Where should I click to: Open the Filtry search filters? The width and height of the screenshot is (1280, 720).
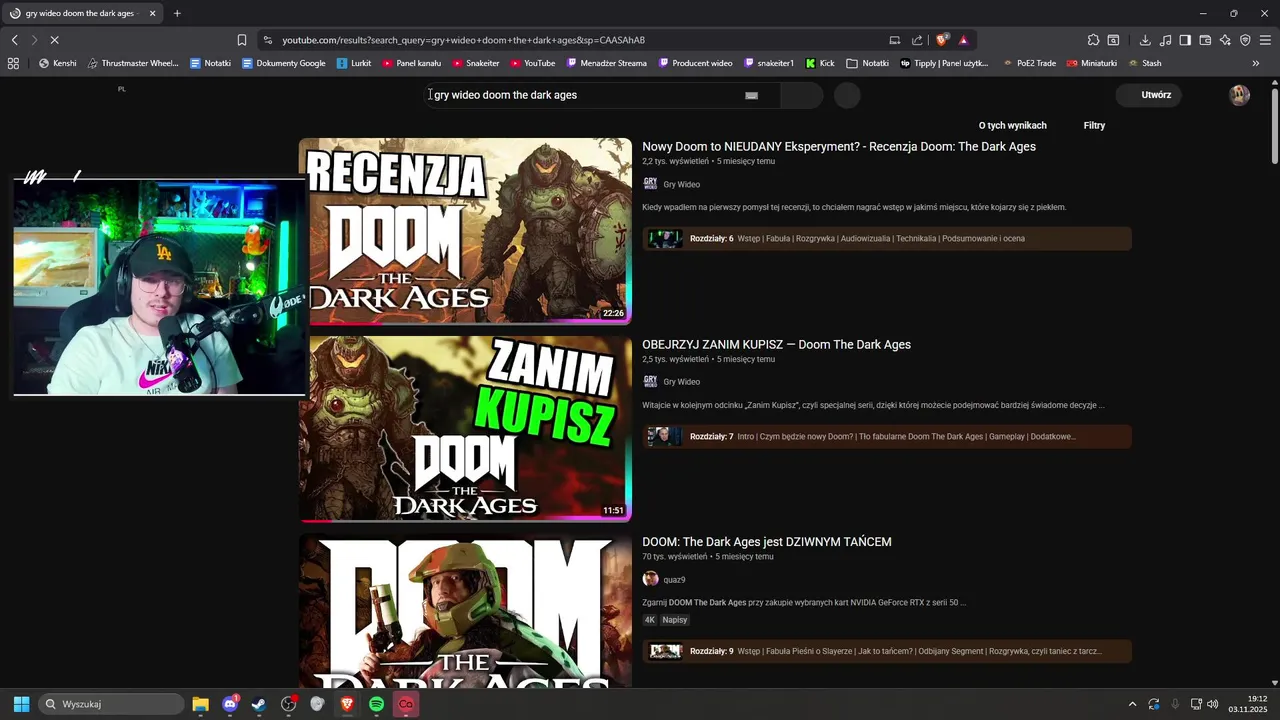1094,125
